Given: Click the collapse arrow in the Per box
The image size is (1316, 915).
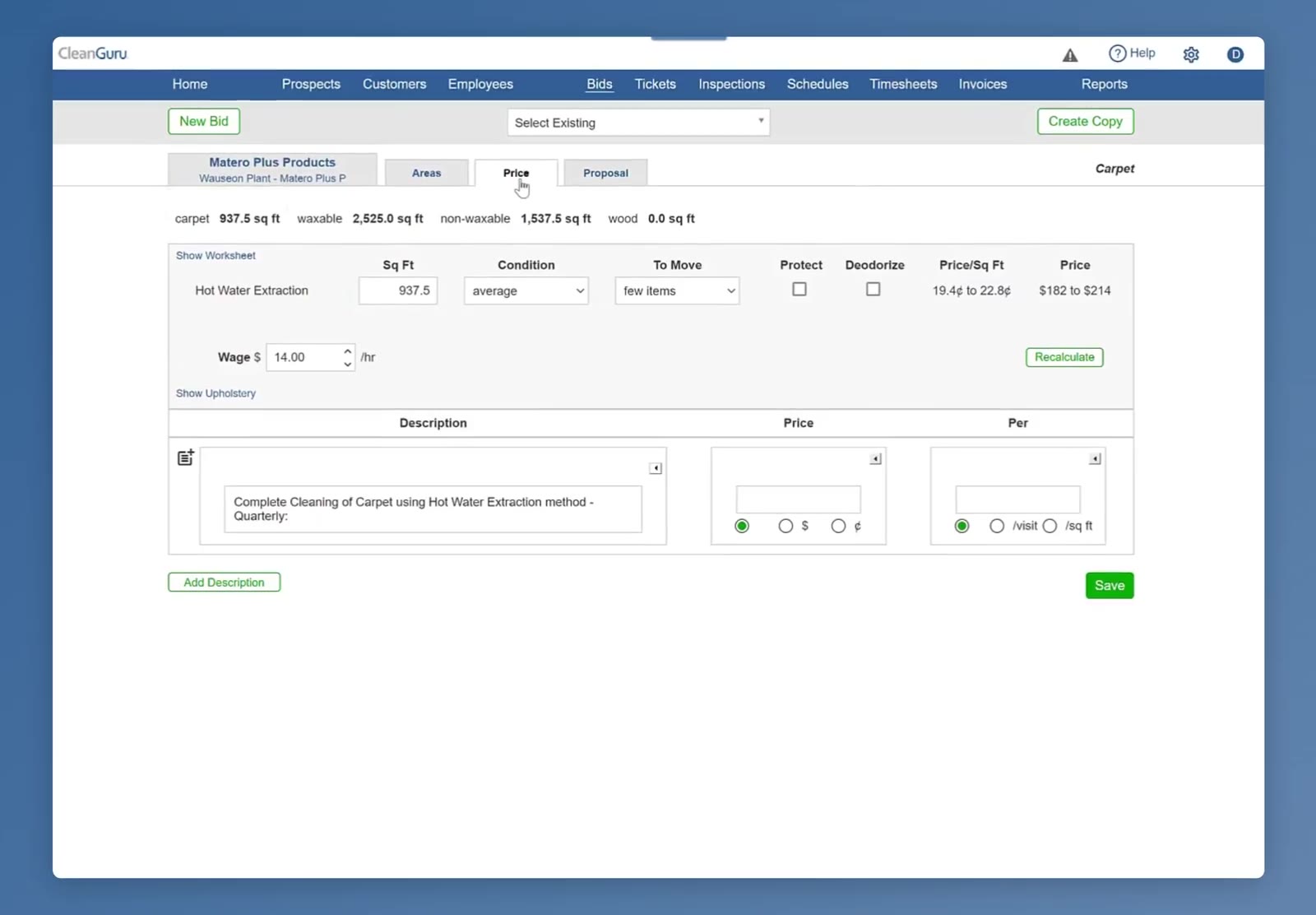Looking at the screenshot, I should click(x=1095, y=459).
